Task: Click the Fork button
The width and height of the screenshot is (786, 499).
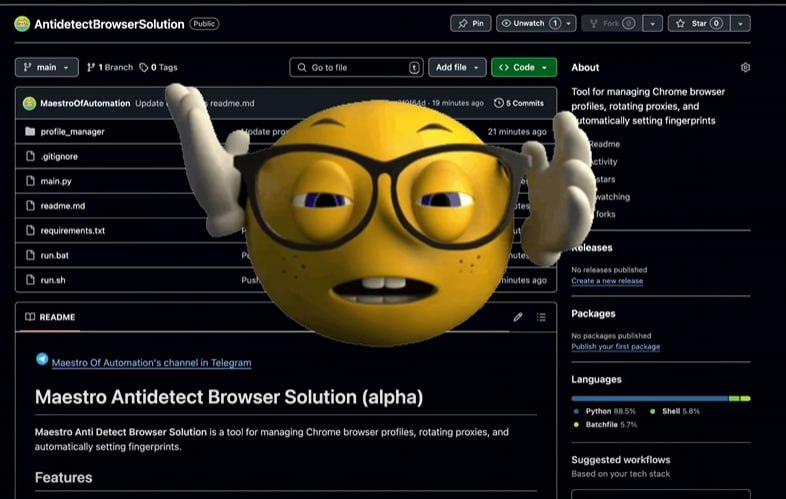Action: point(612,24)
